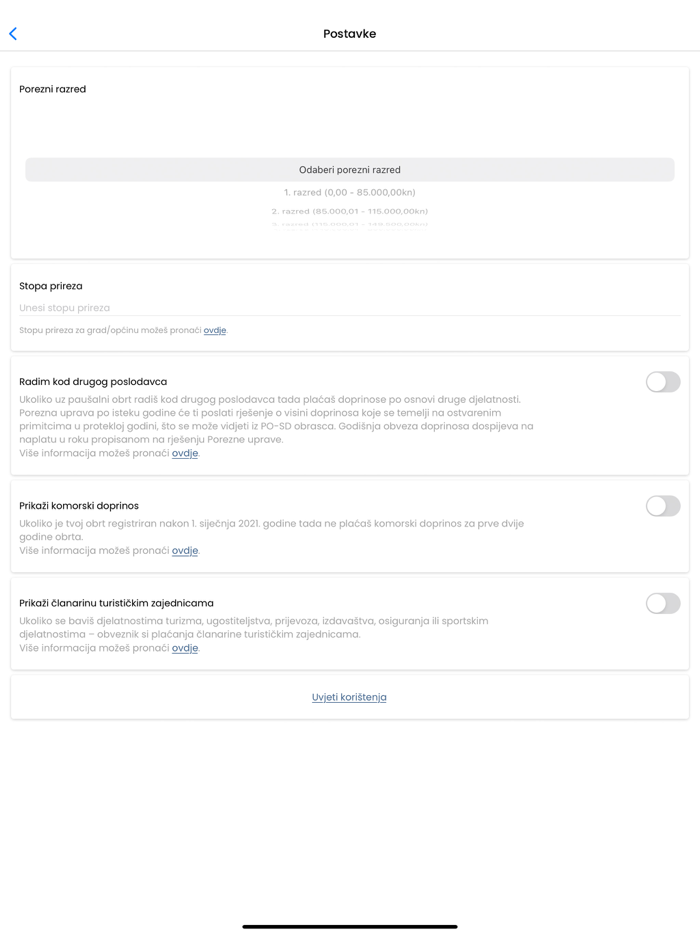Viewport: 700px width, 934px height.
Task: Turn on Prikaži članarinu turističkim zajednicama switch
Action: pyautogui.click(x=662, y=603)
